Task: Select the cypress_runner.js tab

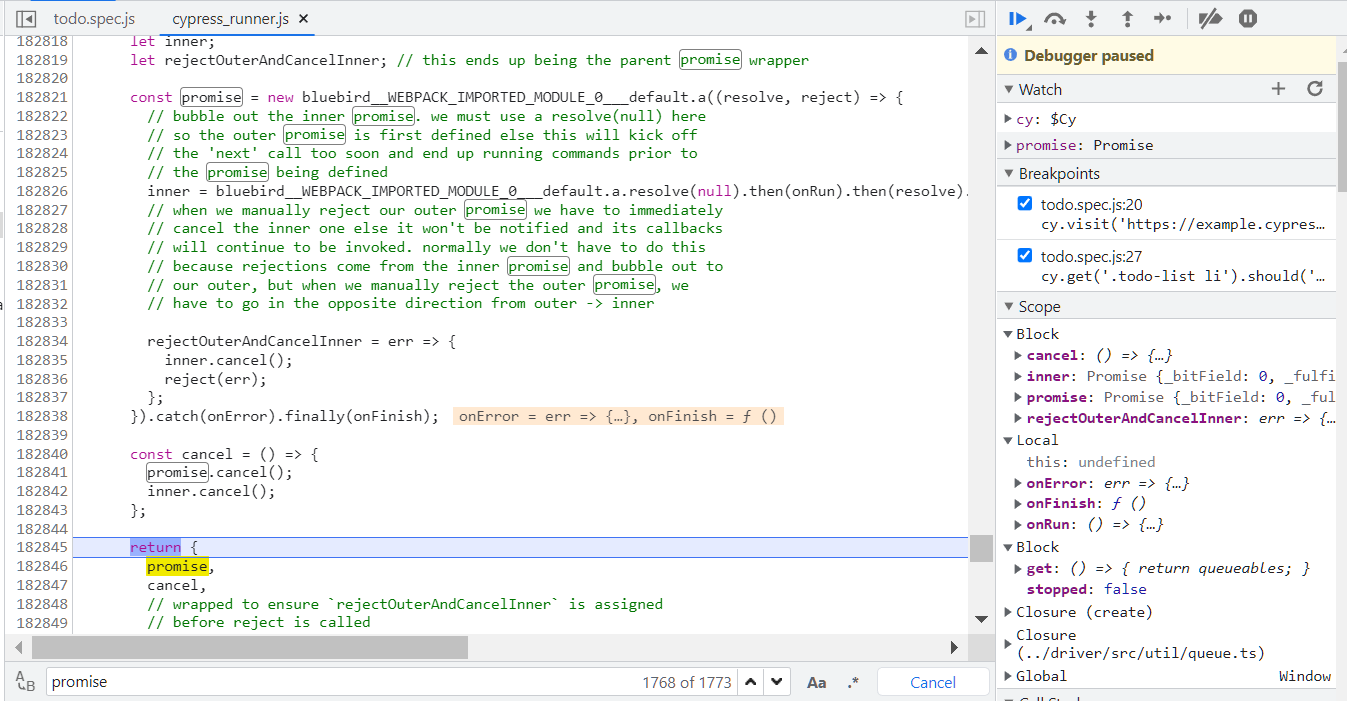Action: (232, 19)
